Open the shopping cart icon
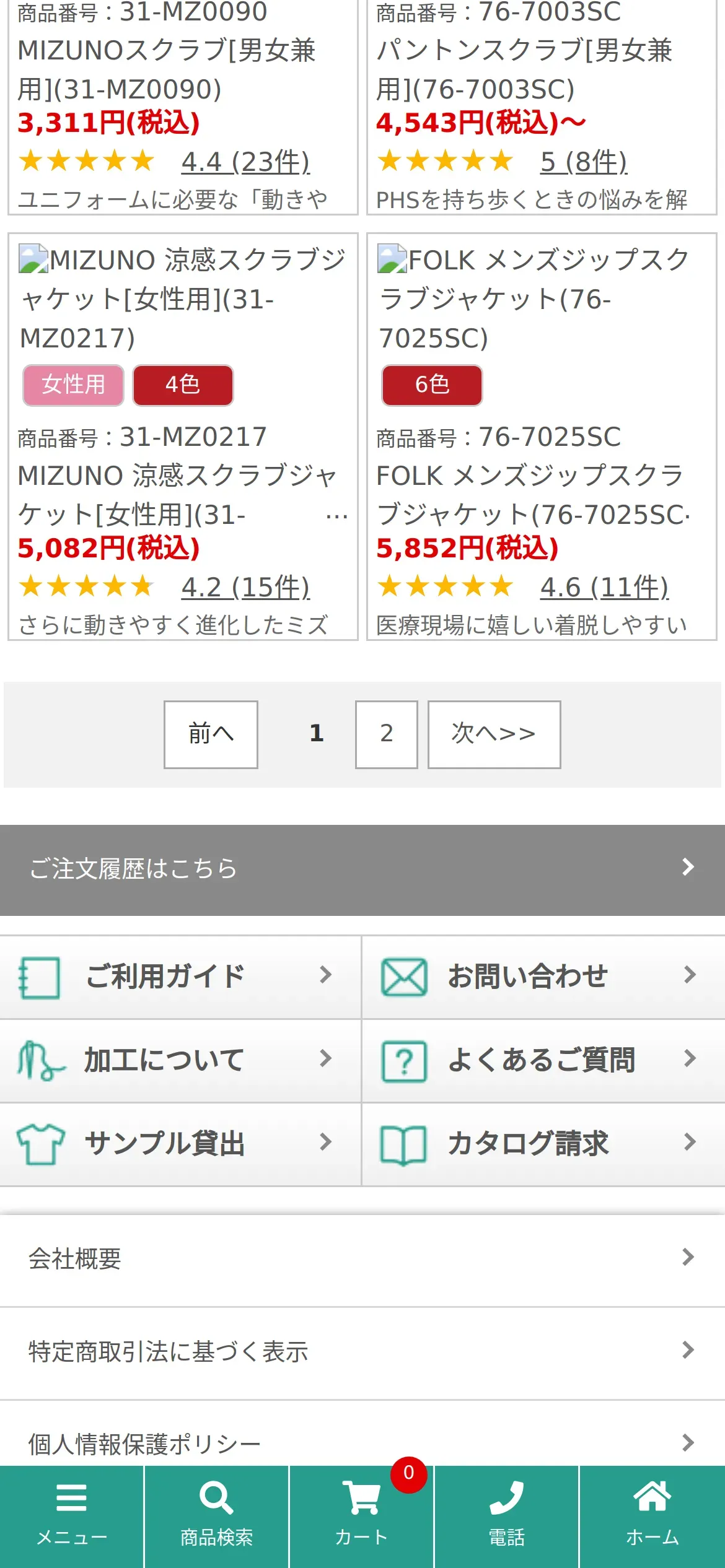Image resolution: width=725 pixels, height=1568 pixels. coord(361,1497)
